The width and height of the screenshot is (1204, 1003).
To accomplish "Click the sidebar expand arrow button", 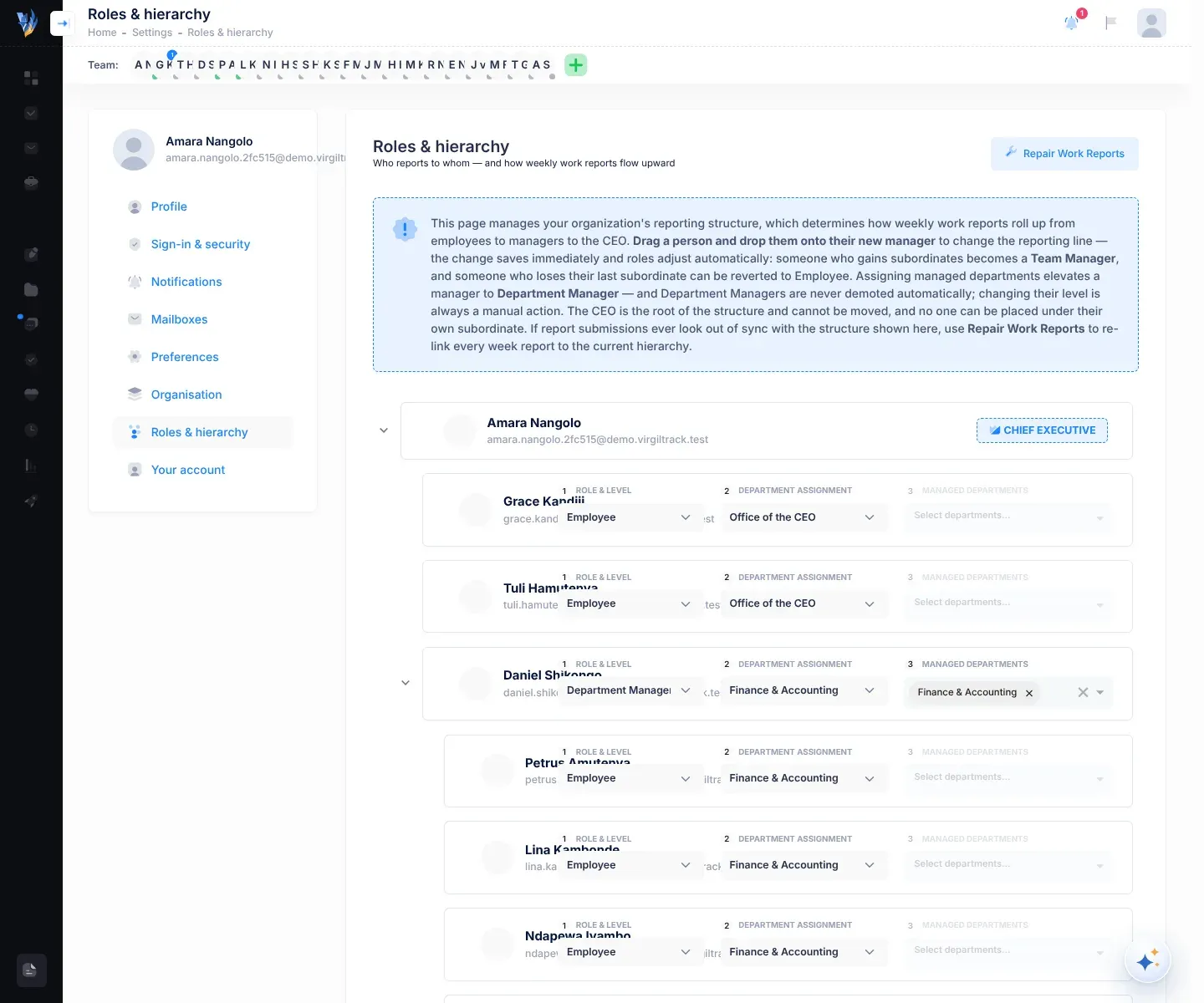I will coord(62,23).
